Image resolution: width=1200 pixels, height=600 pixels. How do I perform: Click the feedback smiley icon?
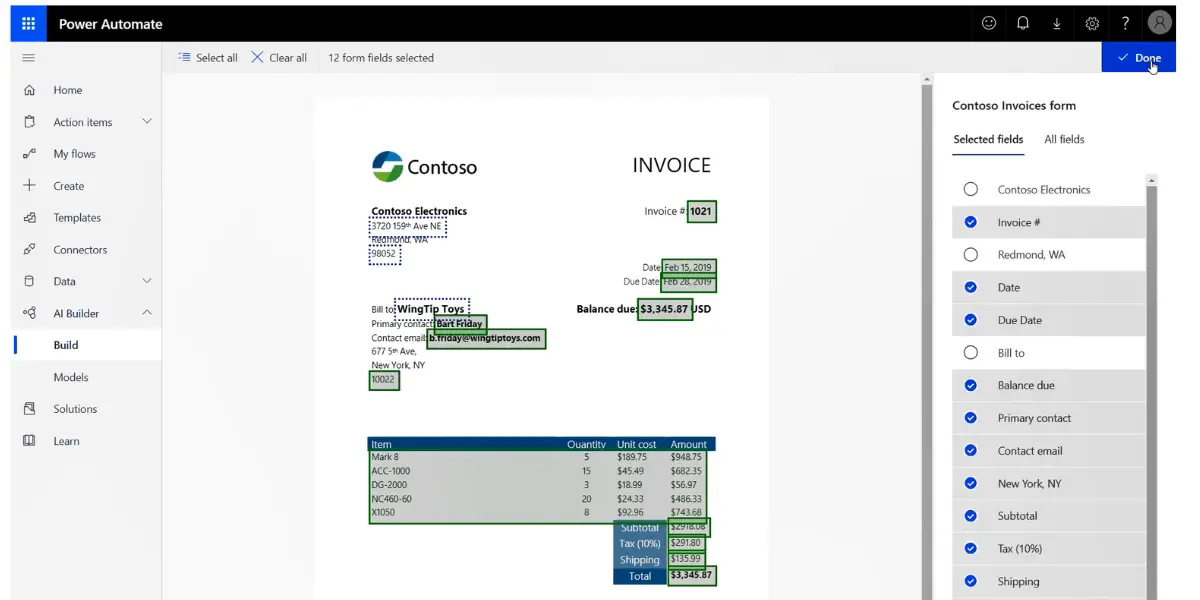(989, 24)
